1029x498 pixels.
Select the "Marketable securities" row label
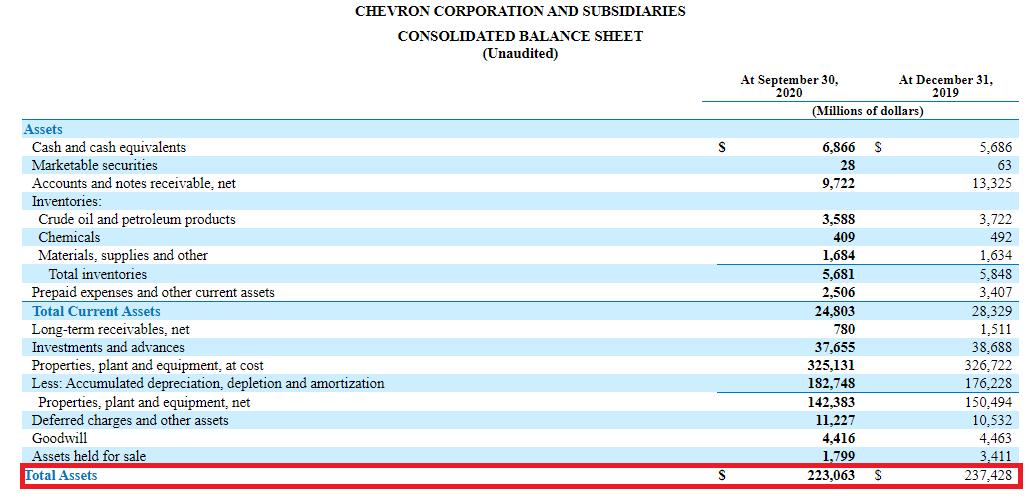[x=94, y=165]
